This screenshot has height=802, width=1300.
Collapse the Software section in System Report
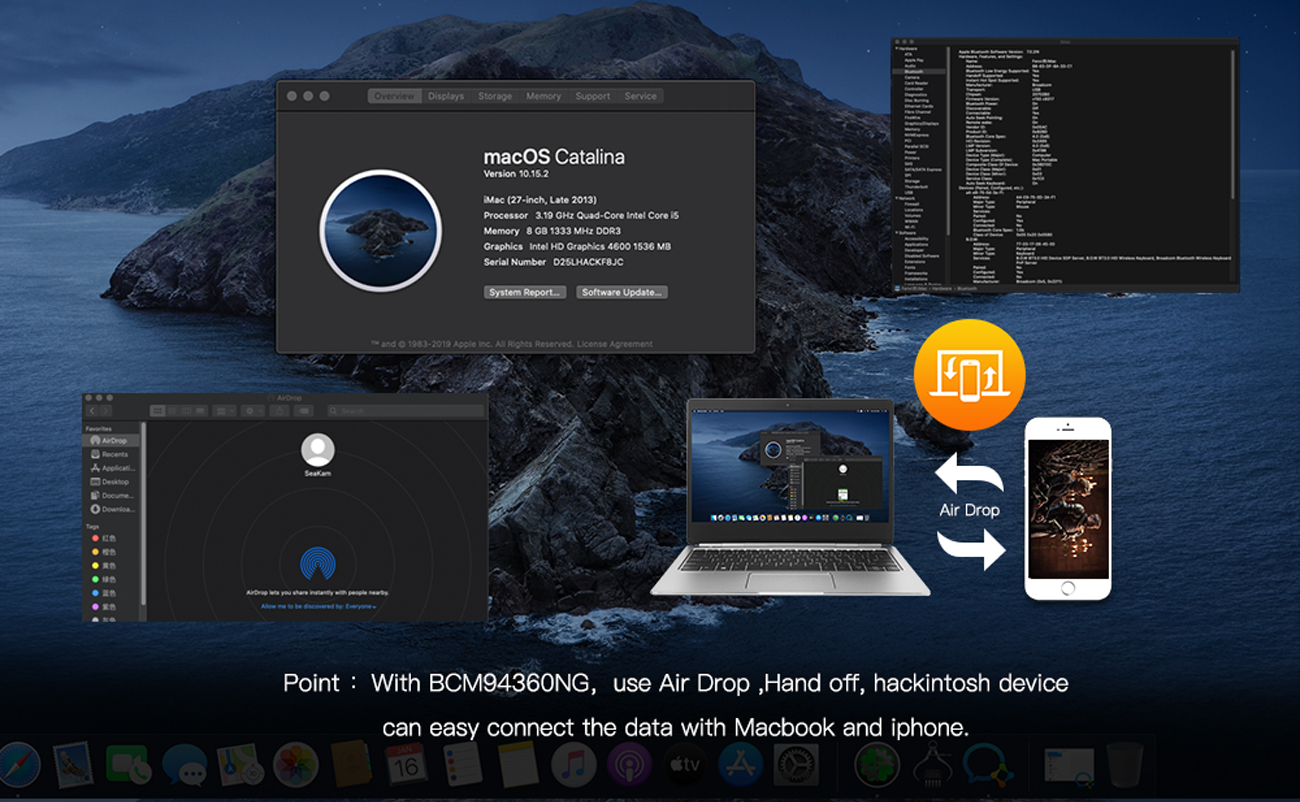coord(896,233)
